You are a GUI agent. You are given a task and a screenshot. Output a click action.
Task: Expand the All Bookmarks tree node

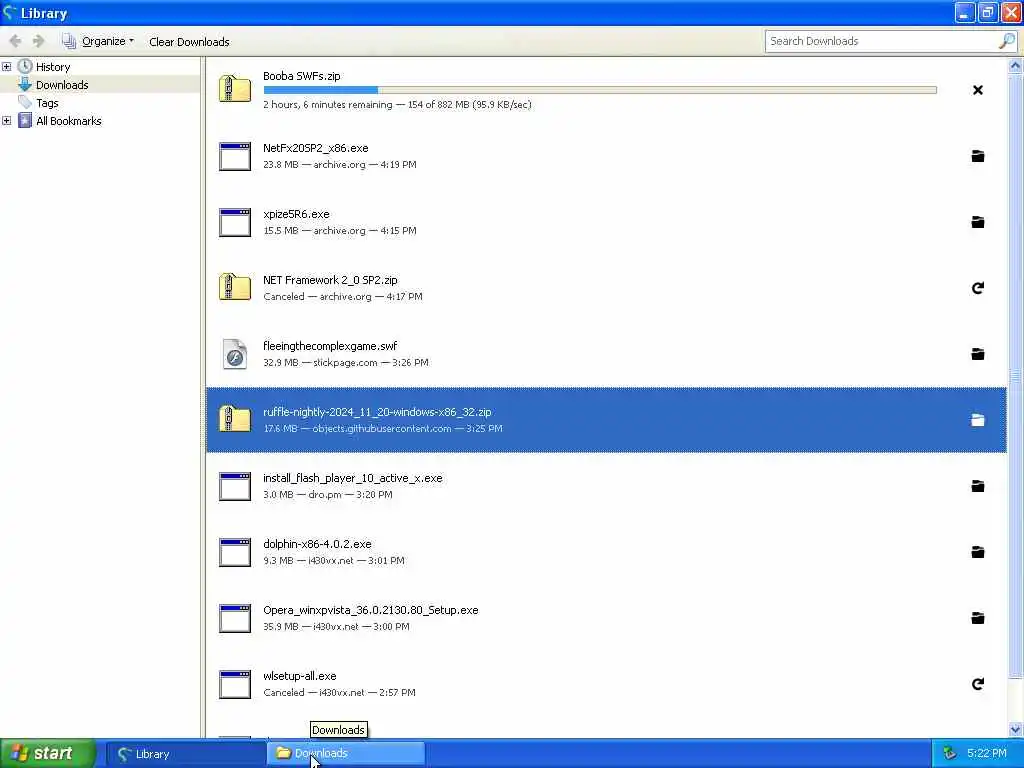point(7,121)
